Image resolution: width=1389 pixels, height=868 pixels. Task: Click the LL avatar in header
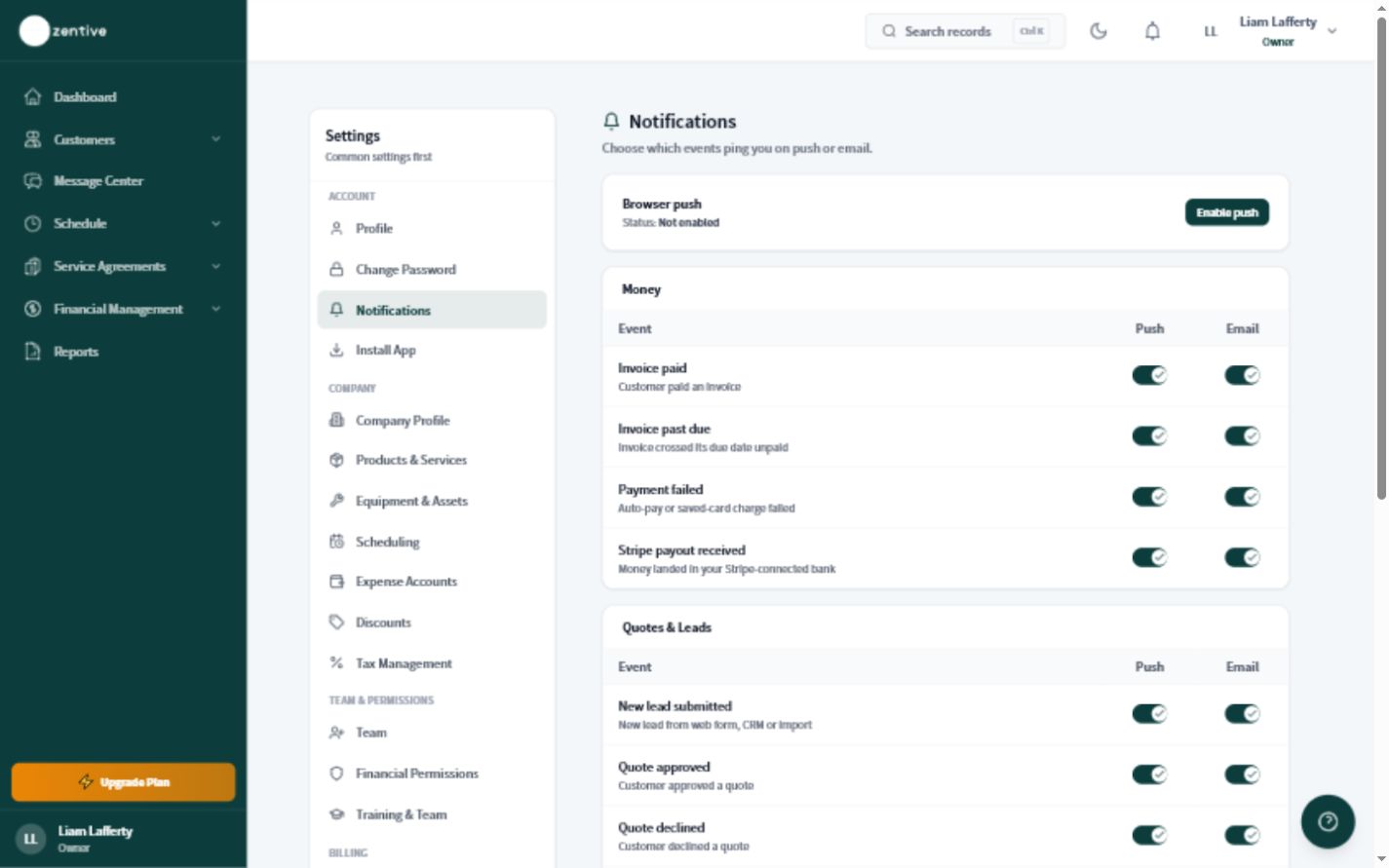[1211, 31]
